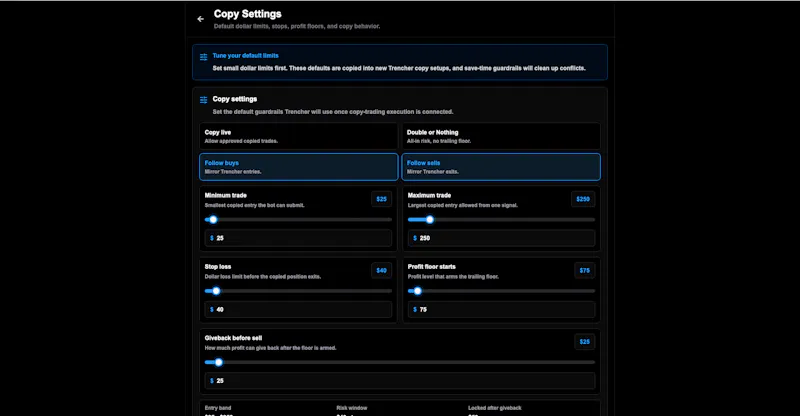Viewport: 800px width, 416px height.
Task: Click the Minimum trade card title
Action: (x=226, y=195)
